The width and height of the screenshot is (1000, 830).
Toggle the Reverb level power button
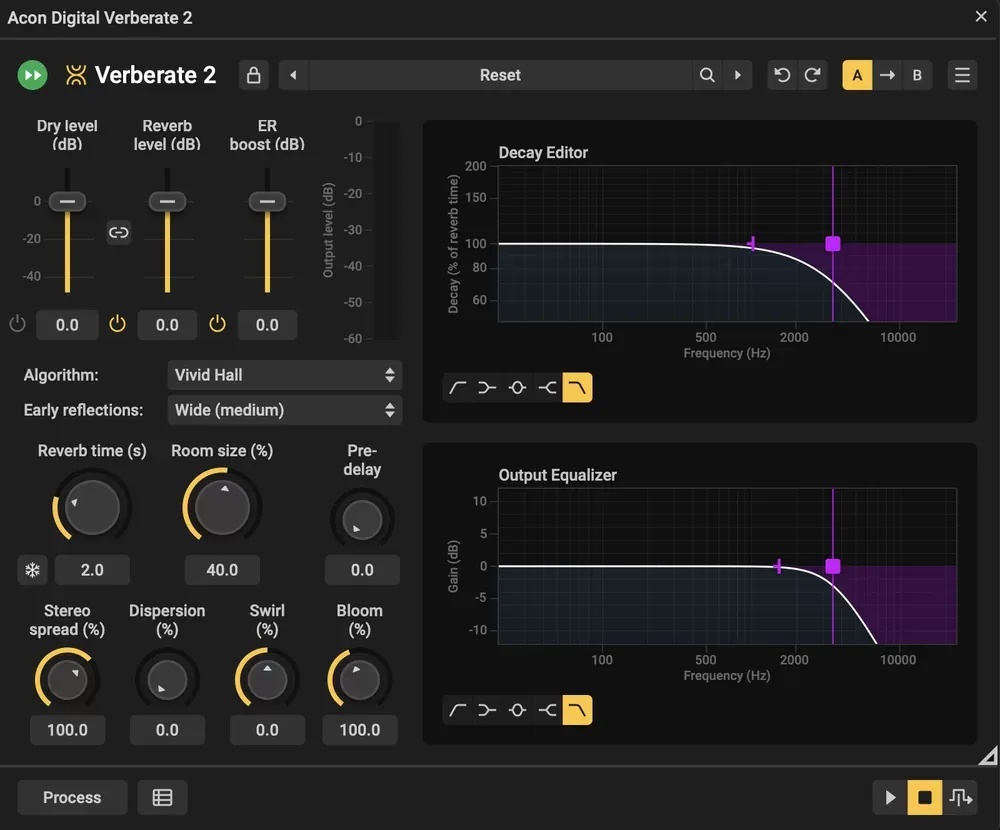pos(117,324)
